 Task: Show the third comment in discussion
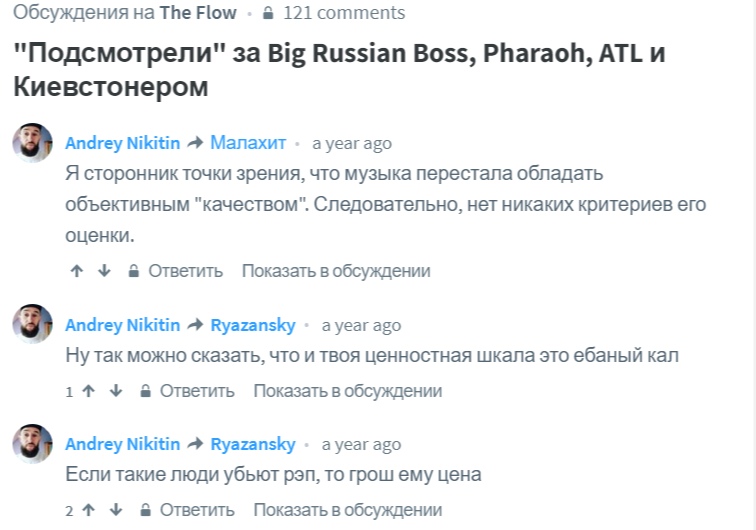tap(347, 510)
